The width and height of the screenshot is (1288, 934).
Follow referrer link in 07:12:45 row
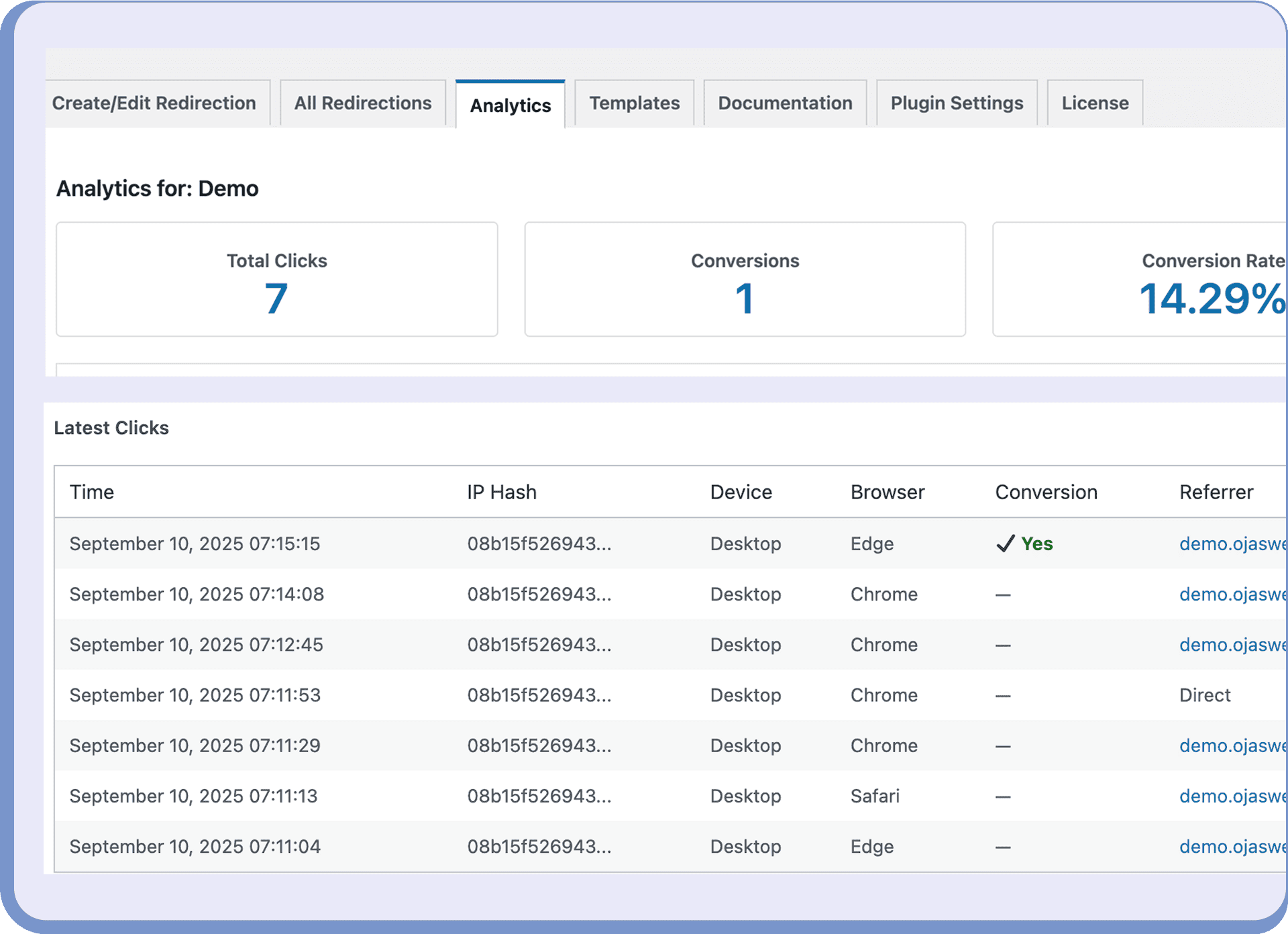(1232, 645)
